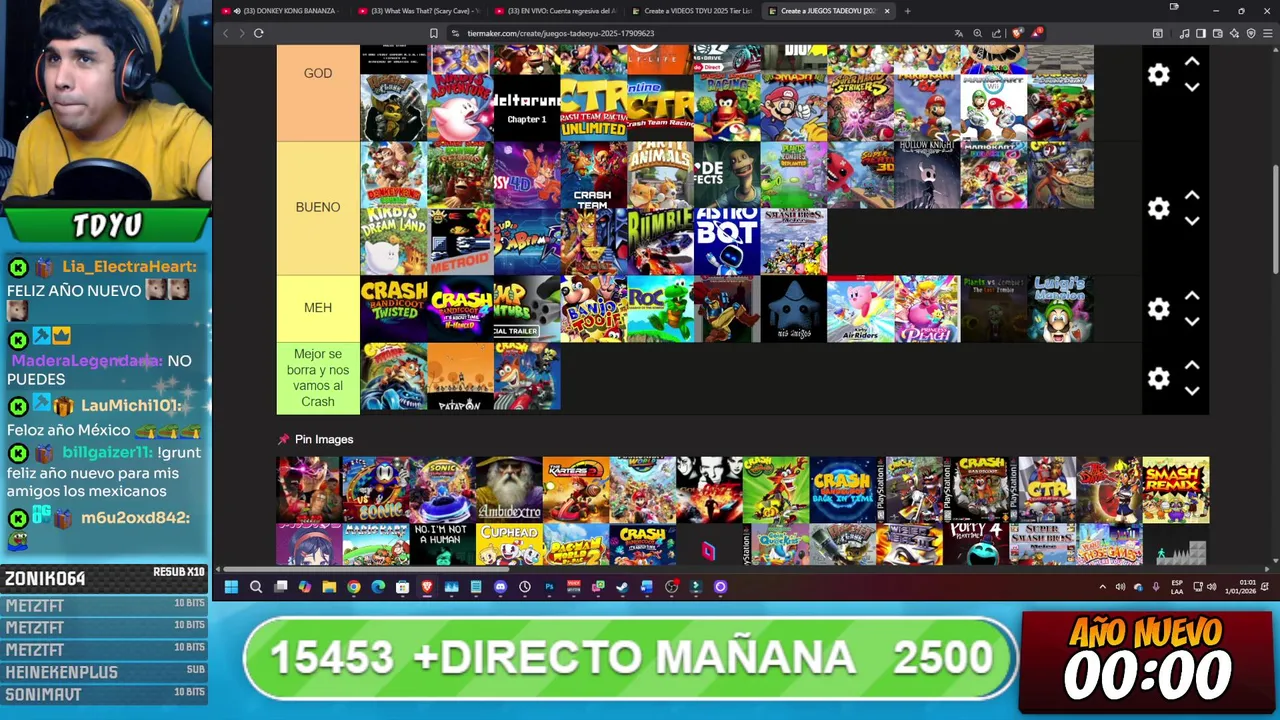1280x720 pixels.
Task: Select the 'Create a JUEGOS TADEOYU' tab
Action: (x=826, y=11)
